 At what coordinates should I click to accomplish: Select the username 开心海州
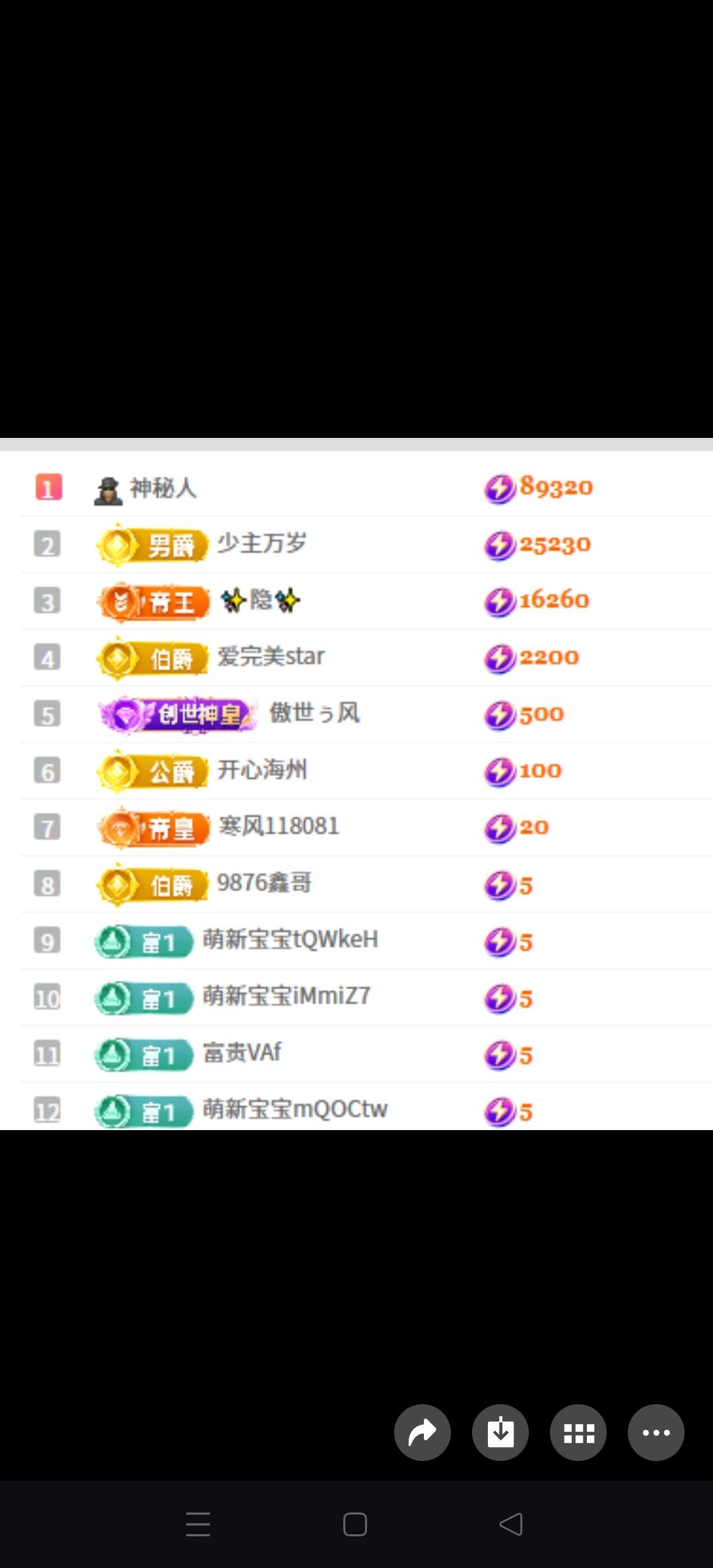pyautogui.click(x=262, y=769)
